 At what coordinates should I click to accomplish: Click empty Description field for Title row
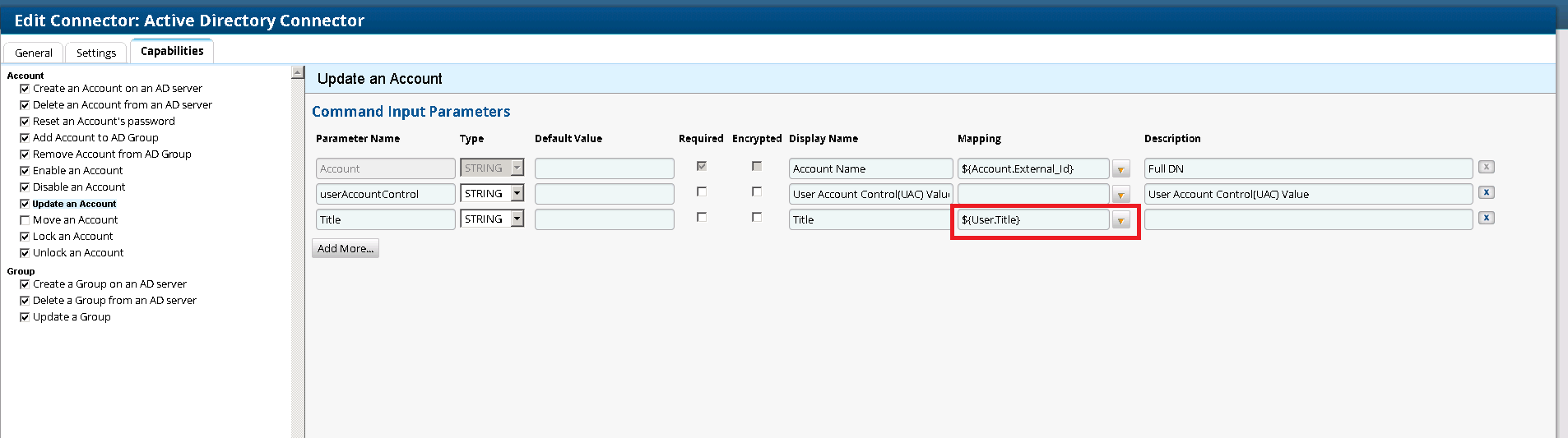click(1308, 219)
